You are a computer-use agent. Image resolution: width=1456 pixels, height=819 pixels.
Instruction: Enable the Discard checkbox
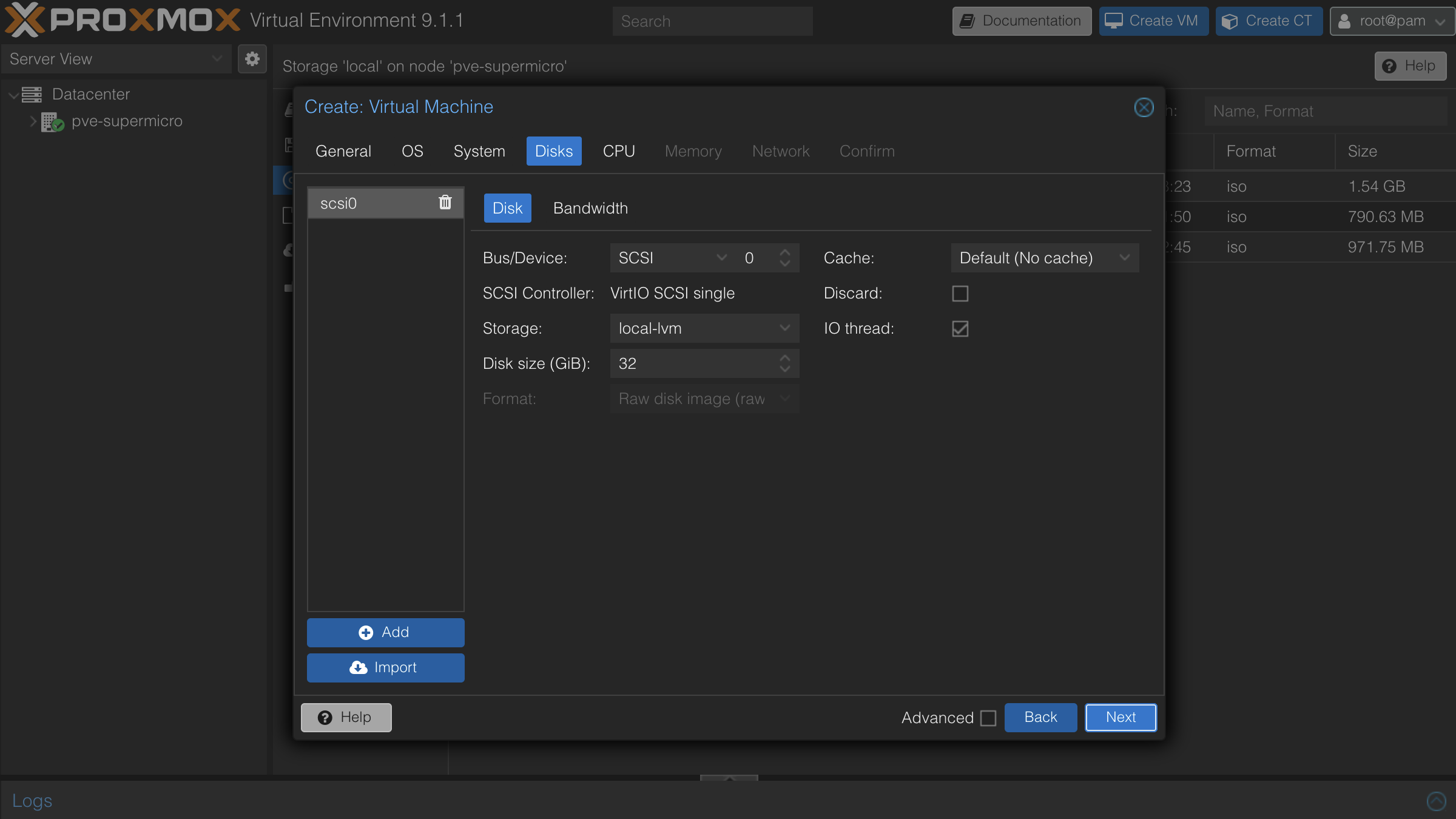(960, 293)
